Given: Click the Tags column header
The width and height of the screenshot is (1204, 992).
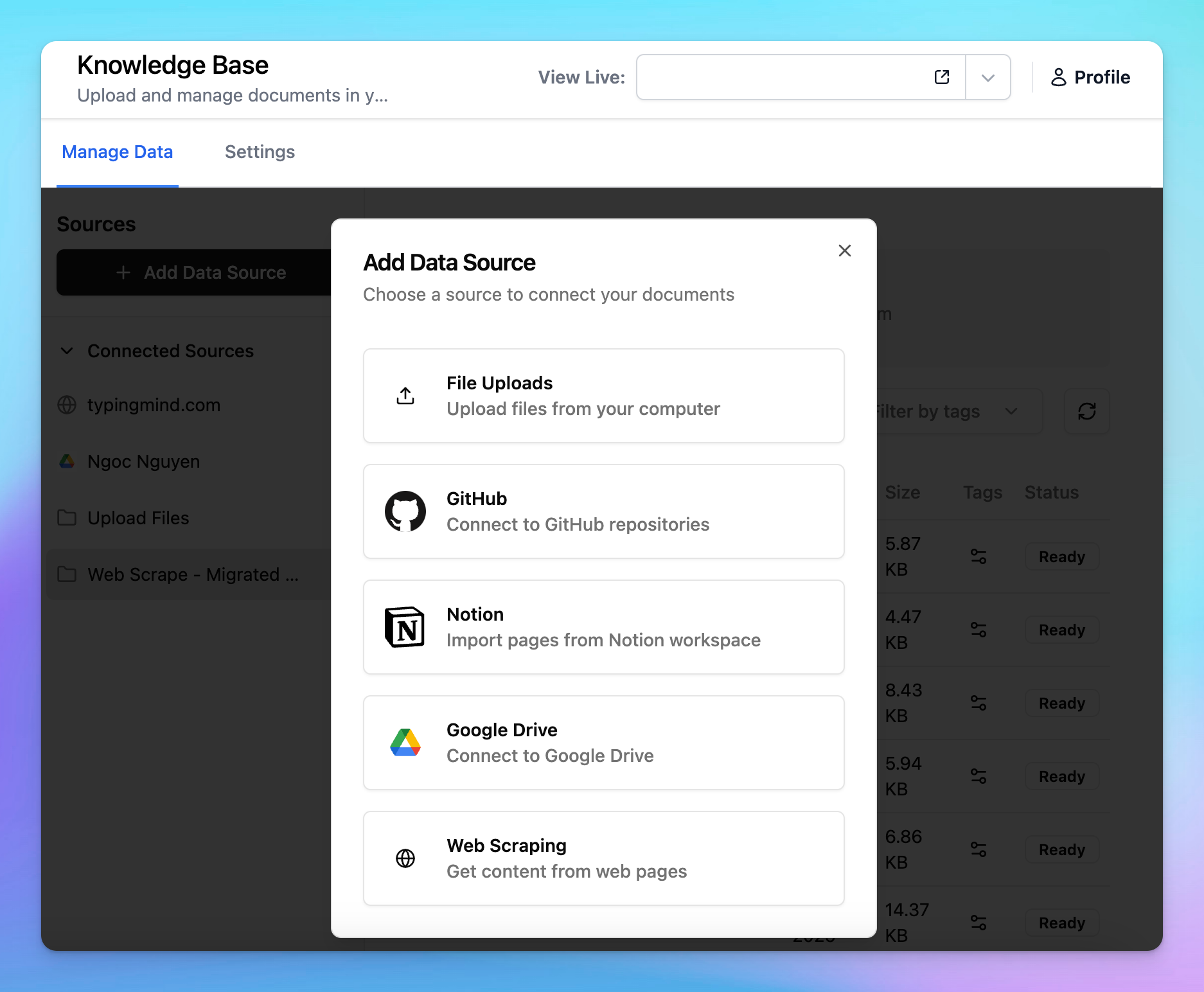Looking at the screenshot, I should (982, 492).
